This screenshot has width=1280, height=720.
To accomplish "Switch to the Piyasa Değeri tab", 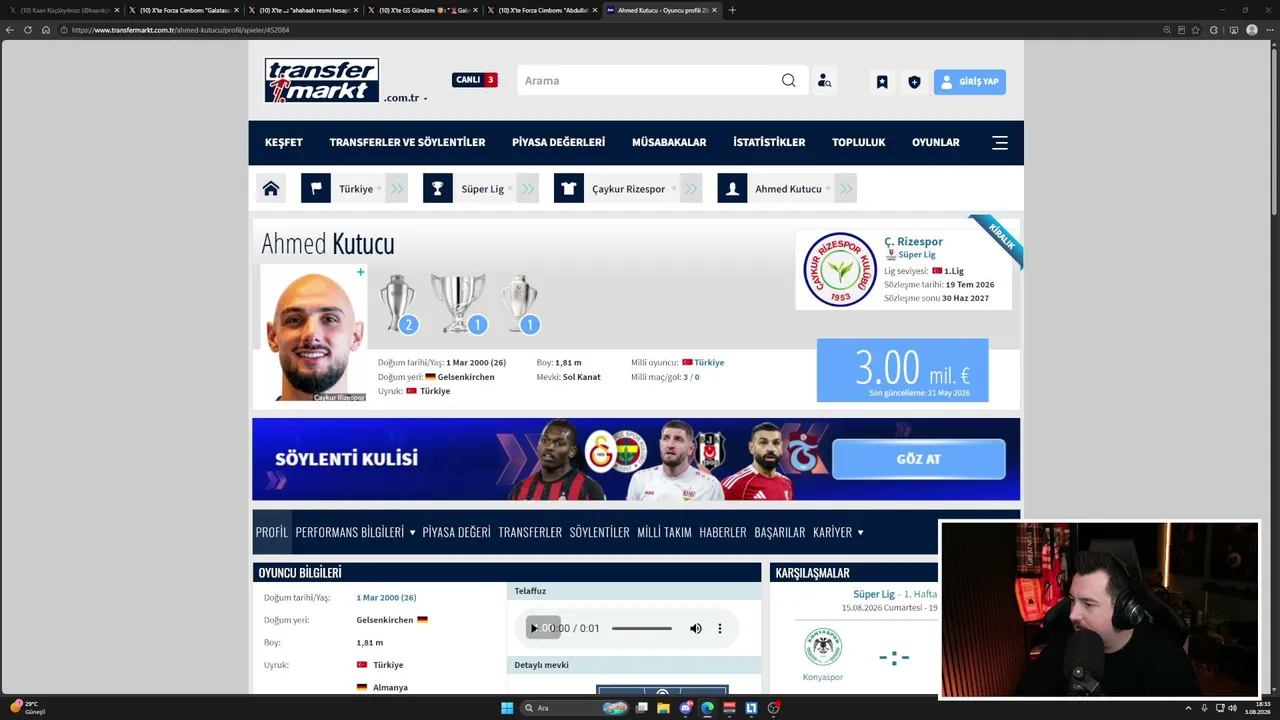I will click(456, 533).
